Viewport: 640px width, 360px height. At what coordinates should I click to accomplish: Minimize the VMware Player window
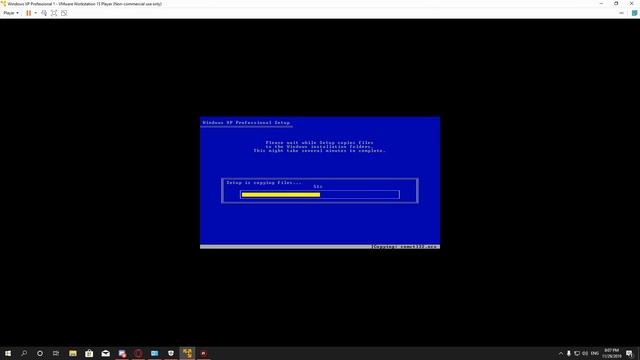[x=601, y=4]
